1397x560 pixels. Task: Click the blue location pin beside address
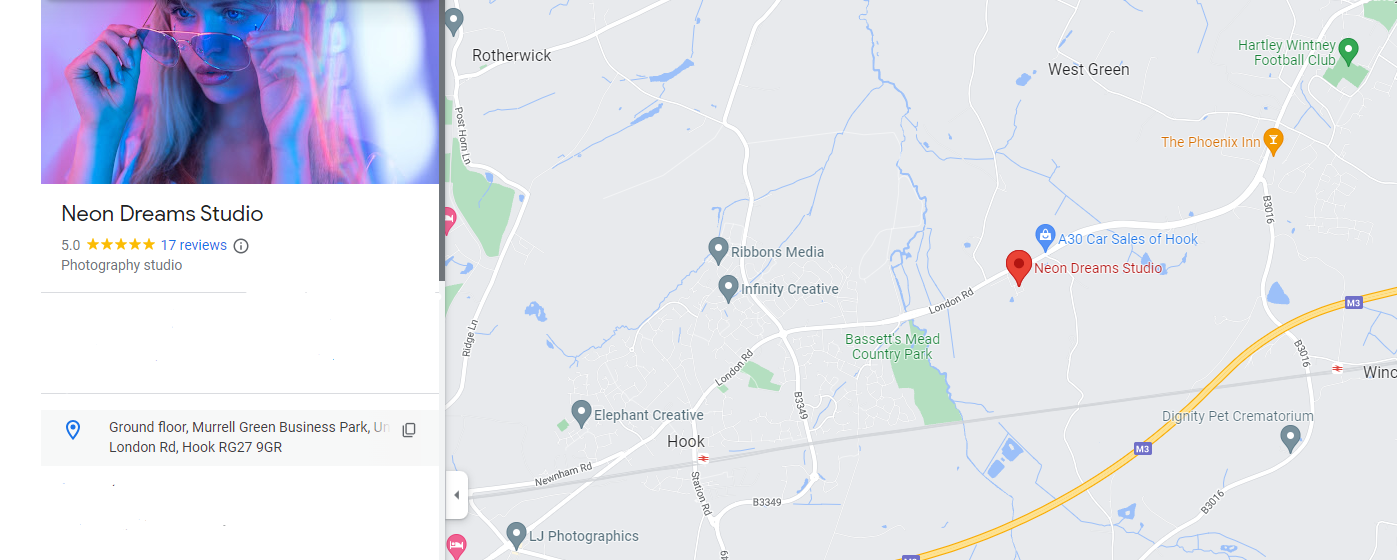point(72,430)
